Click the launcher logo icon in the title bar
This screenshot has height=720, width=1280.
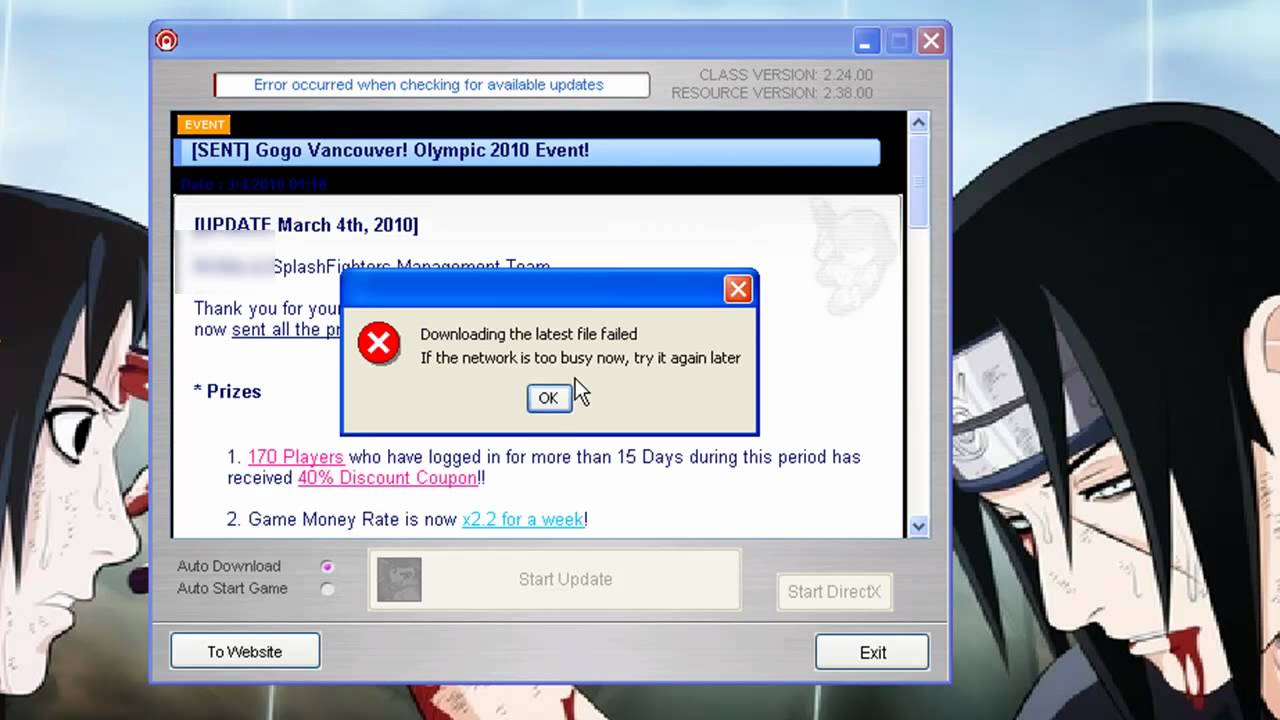coord(166,40)
